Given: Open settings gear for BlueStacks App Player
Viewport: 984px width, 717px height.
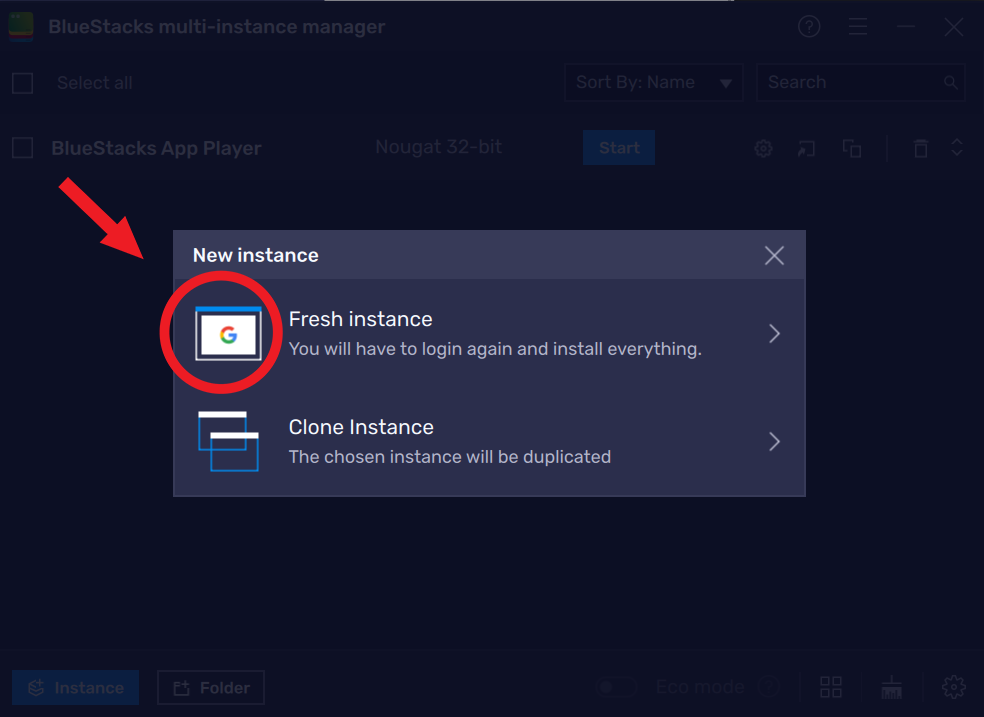Looking at the screenshot, I should [x=763, y=149].
